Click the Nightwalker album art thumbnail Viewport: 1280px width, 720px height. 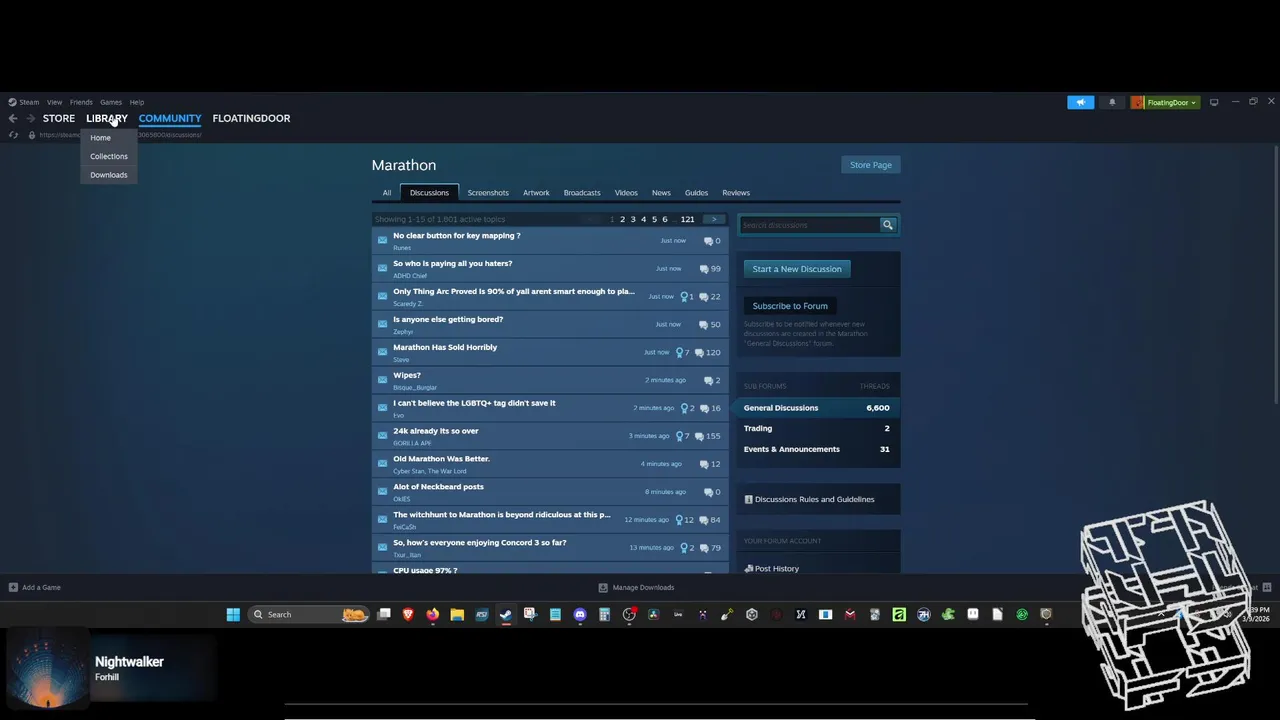click(48, 668)
